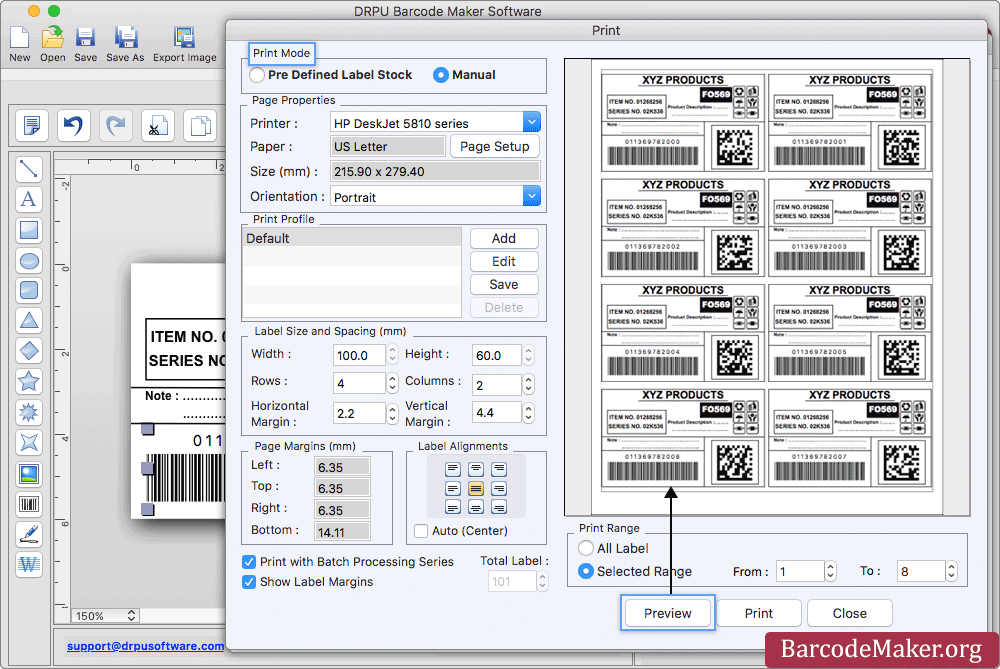Choose the Selected Range option
Image resolution: width=1000 pixels, height=669 pixels.
tap(585, 571)
